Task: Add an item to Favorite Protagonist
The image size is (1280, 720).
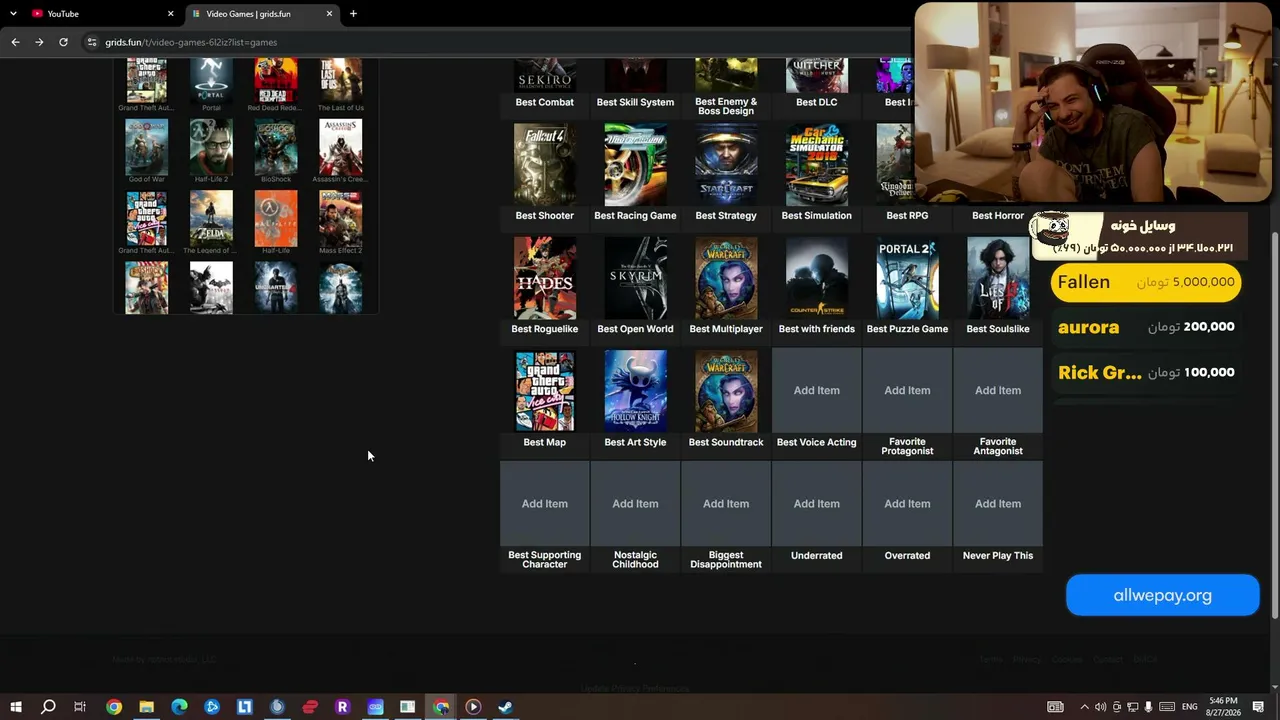Action: tap(907, 391)
